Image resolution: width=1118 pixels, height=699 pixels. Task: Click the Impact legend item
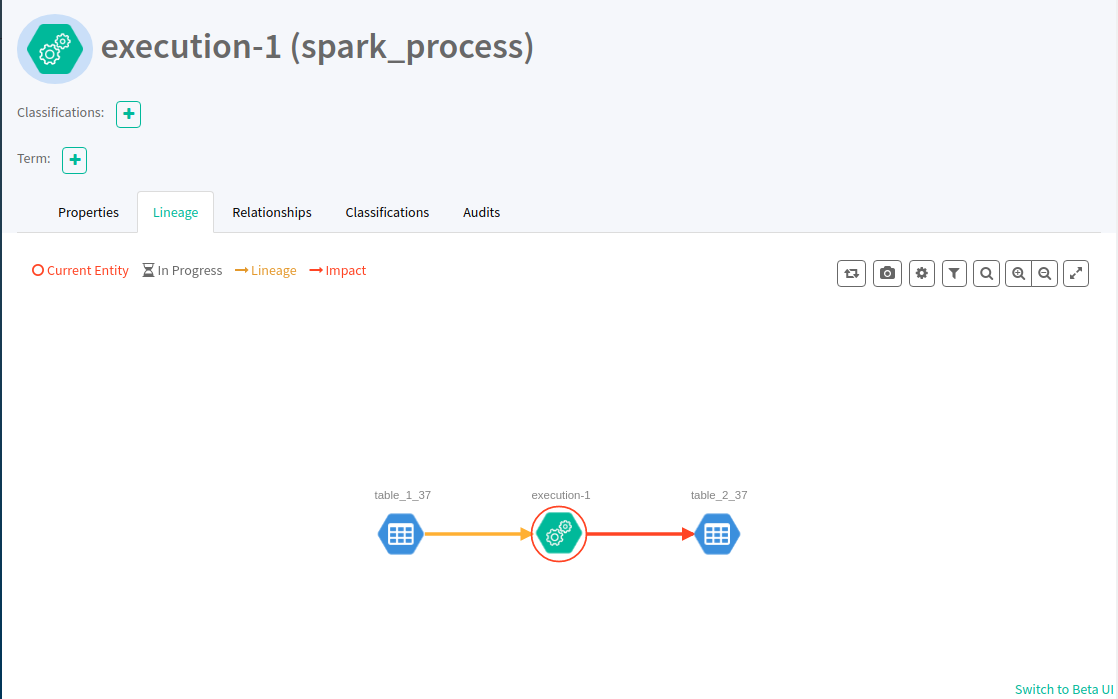pos(337,271)
